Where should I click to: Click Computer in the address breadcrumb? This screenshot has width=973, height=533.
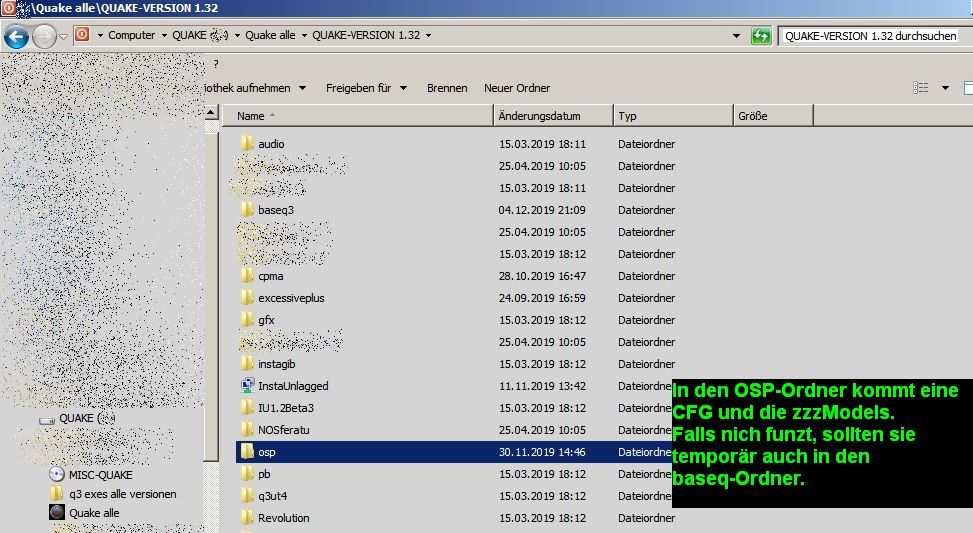coord(132,35)
